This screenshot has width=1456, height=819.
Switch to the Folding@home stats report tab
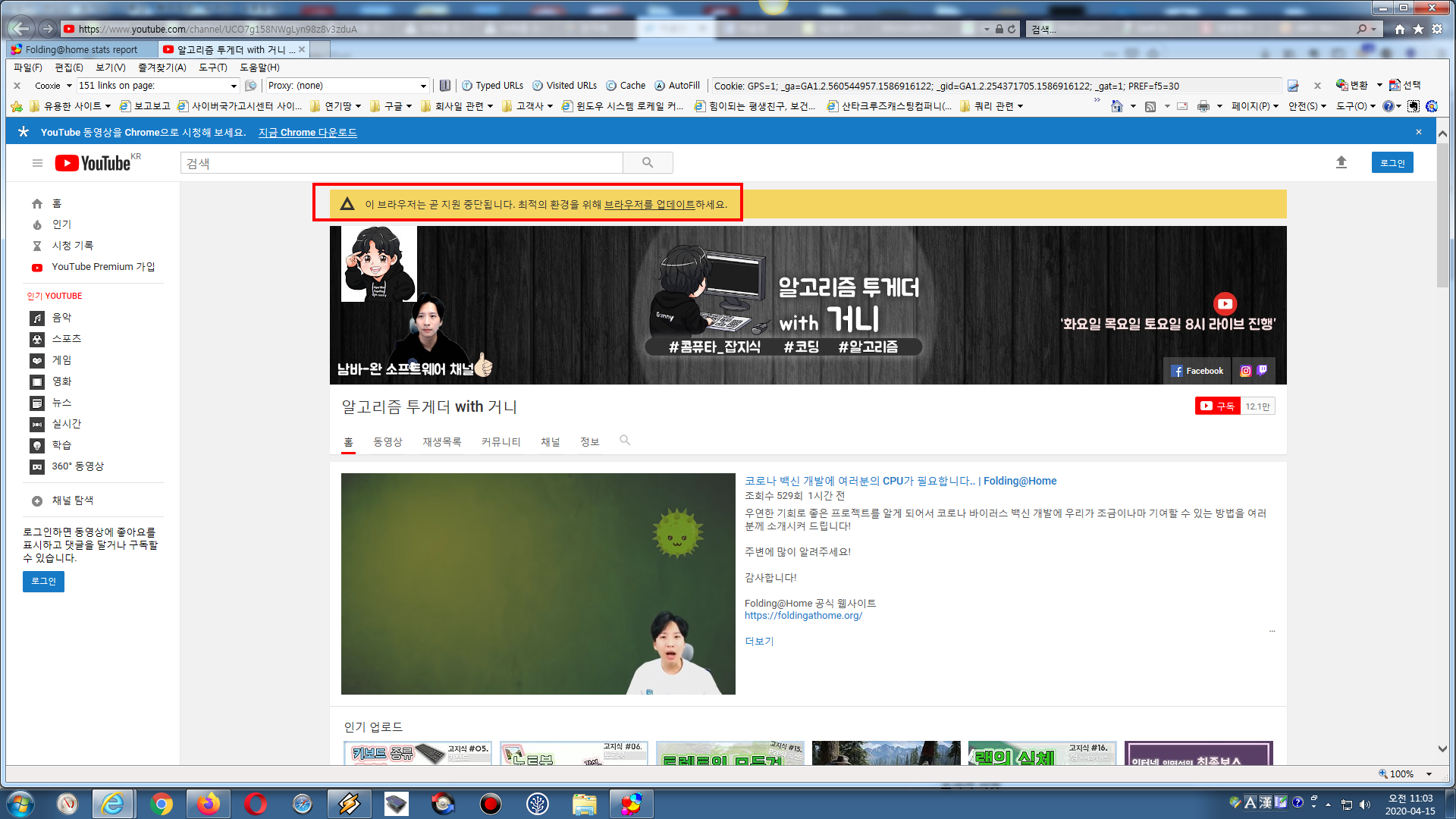pos(82,49)
